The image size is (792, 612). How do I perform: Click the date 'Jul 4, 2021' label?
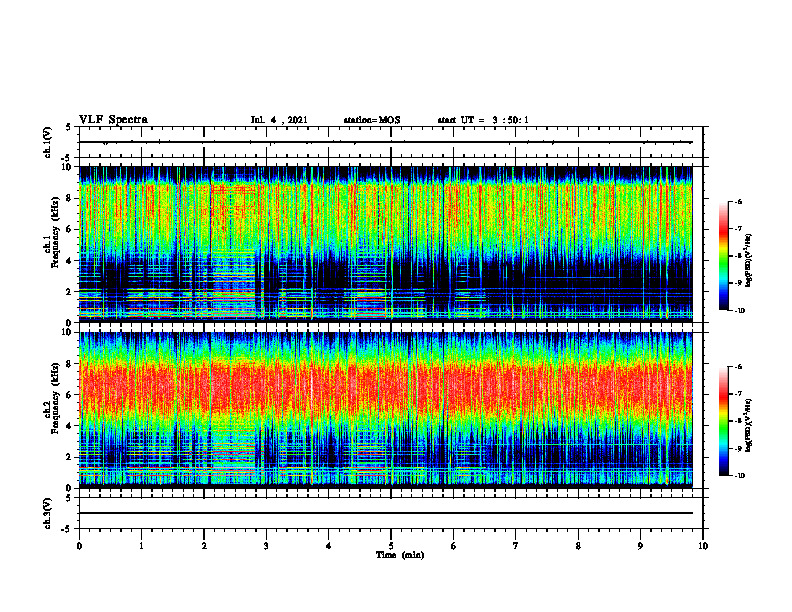click(x=279, y=120)
